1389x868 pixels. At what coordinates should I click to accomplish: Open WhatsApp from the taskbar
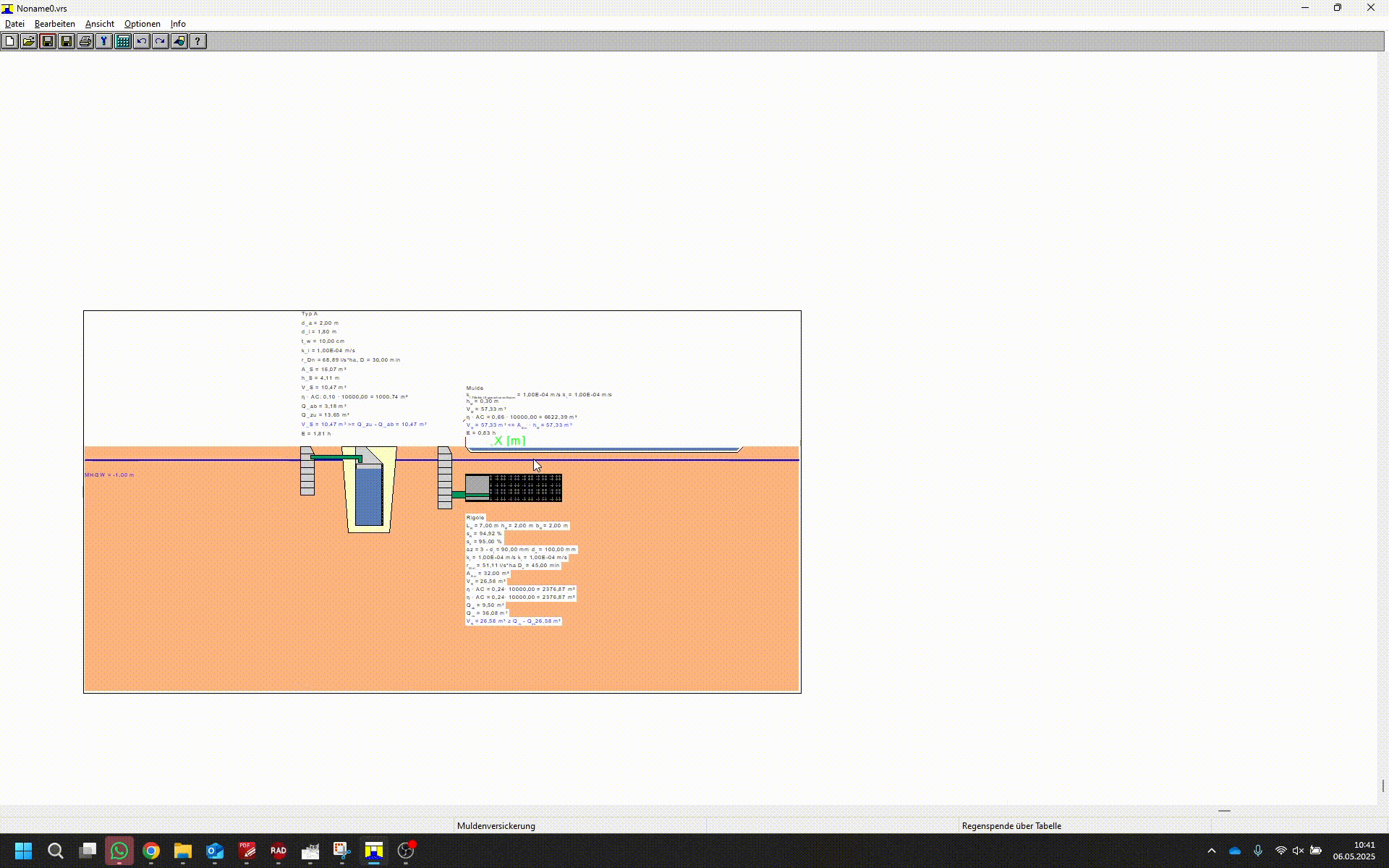[x=119, y=851]
